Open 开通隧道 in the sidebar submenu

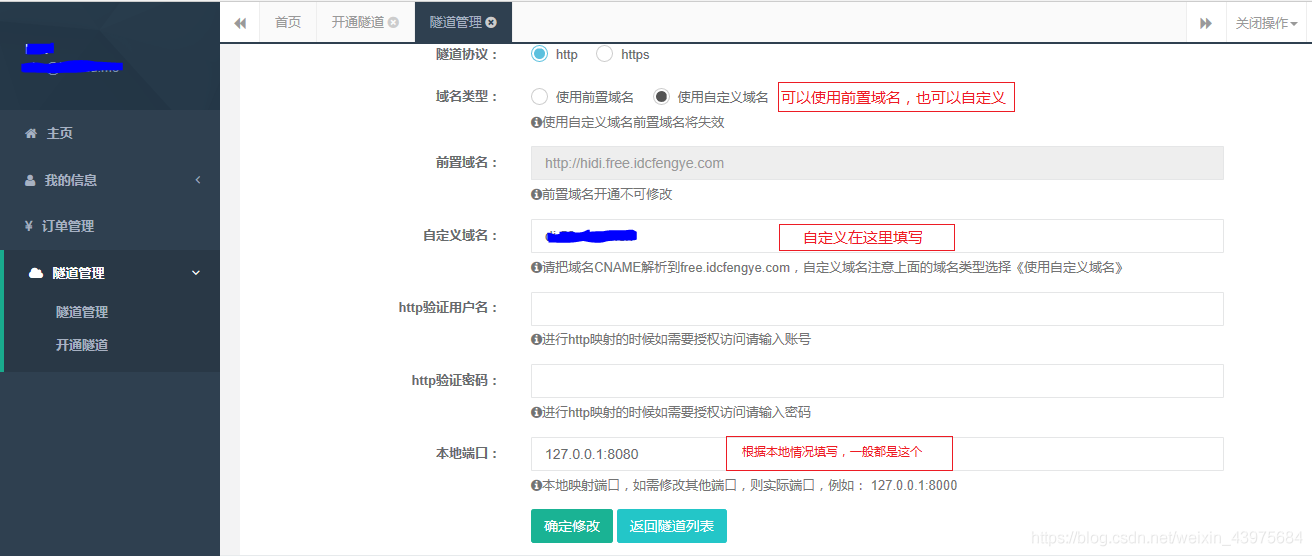[82, 345]
